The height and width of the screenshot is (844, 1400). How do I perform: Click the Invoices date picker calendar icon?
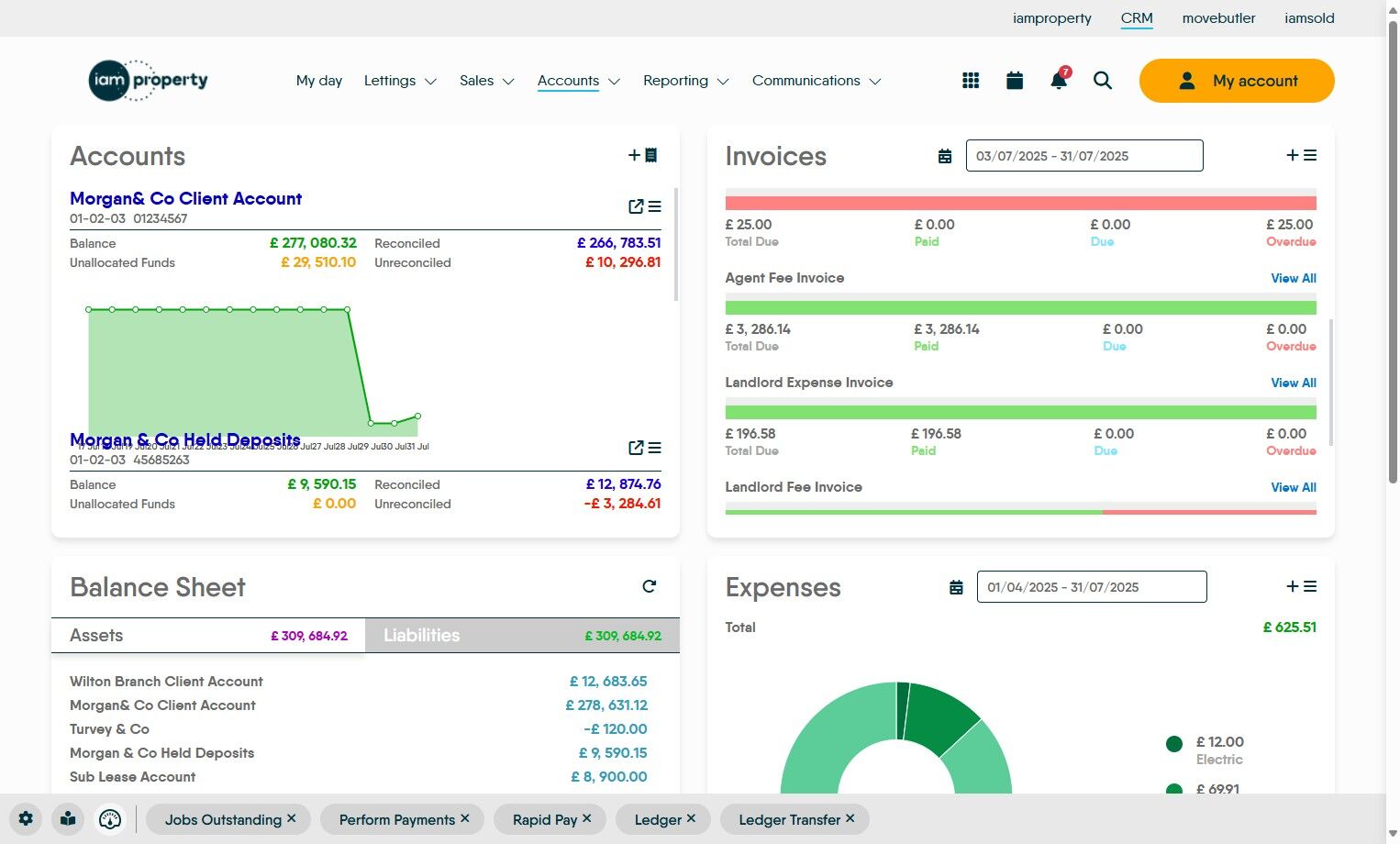(945, 156)
